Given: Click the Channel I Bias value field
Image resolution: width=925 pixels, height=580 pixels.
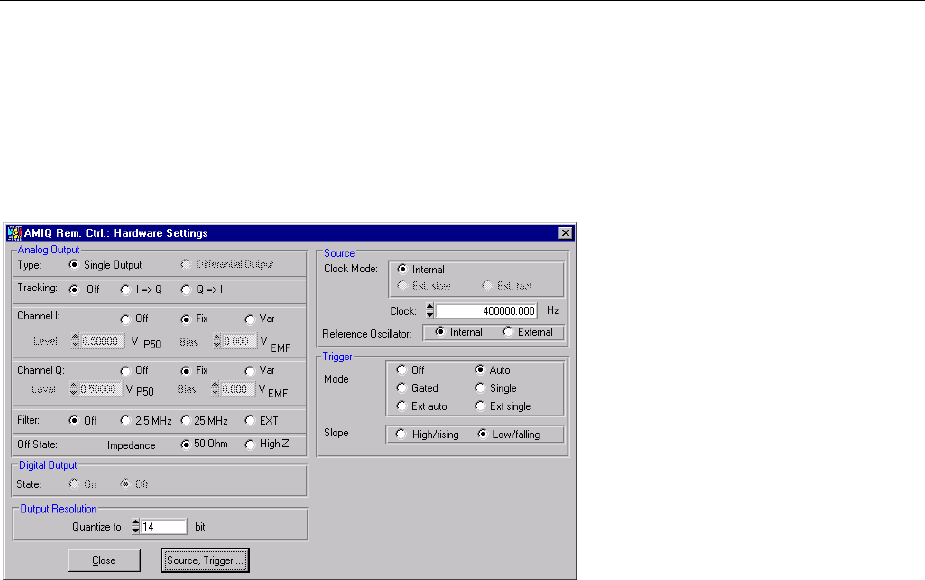Looking at the screenshot, I should tap(239, 341).
